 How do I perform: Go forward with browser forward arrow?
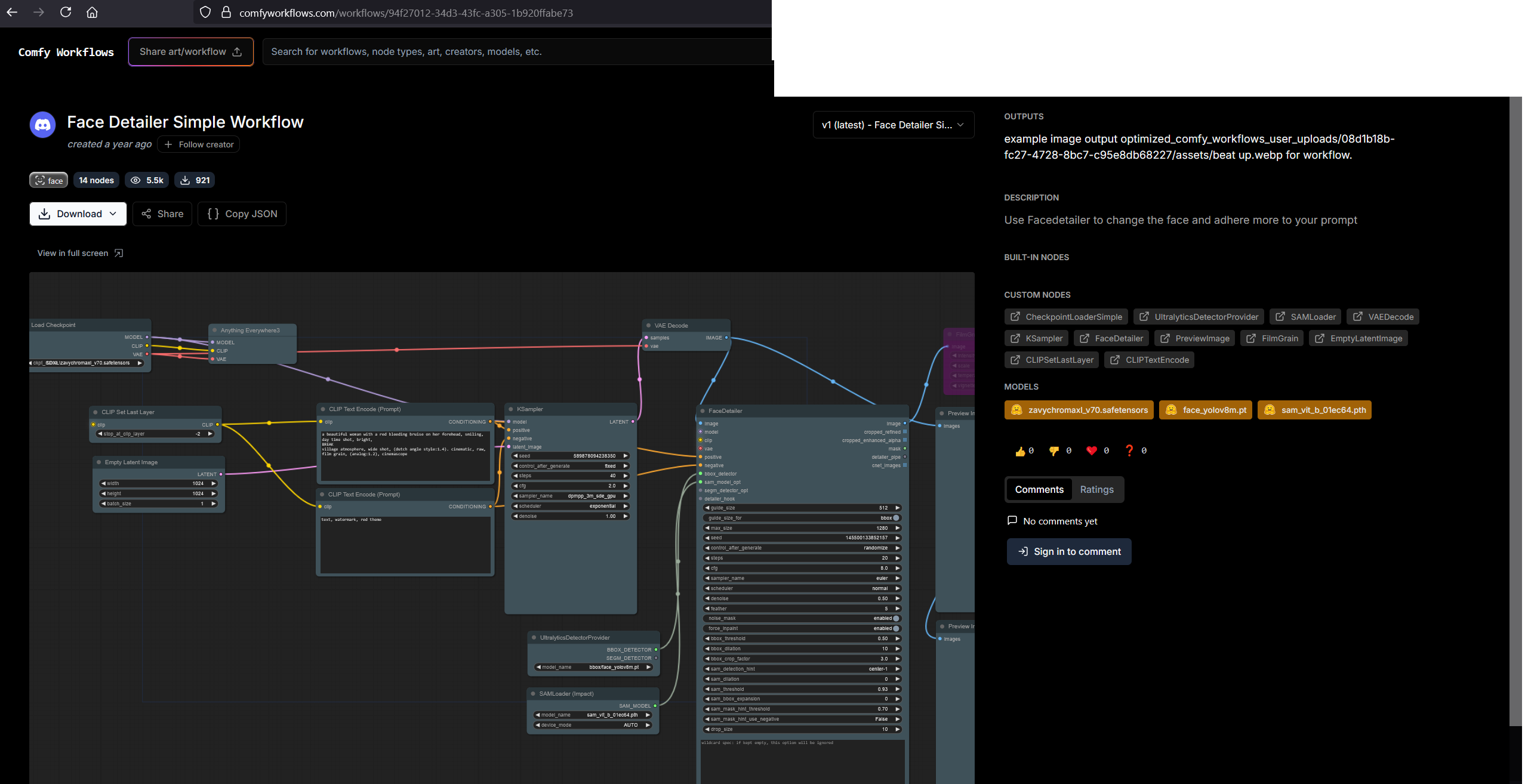point(39,12)
